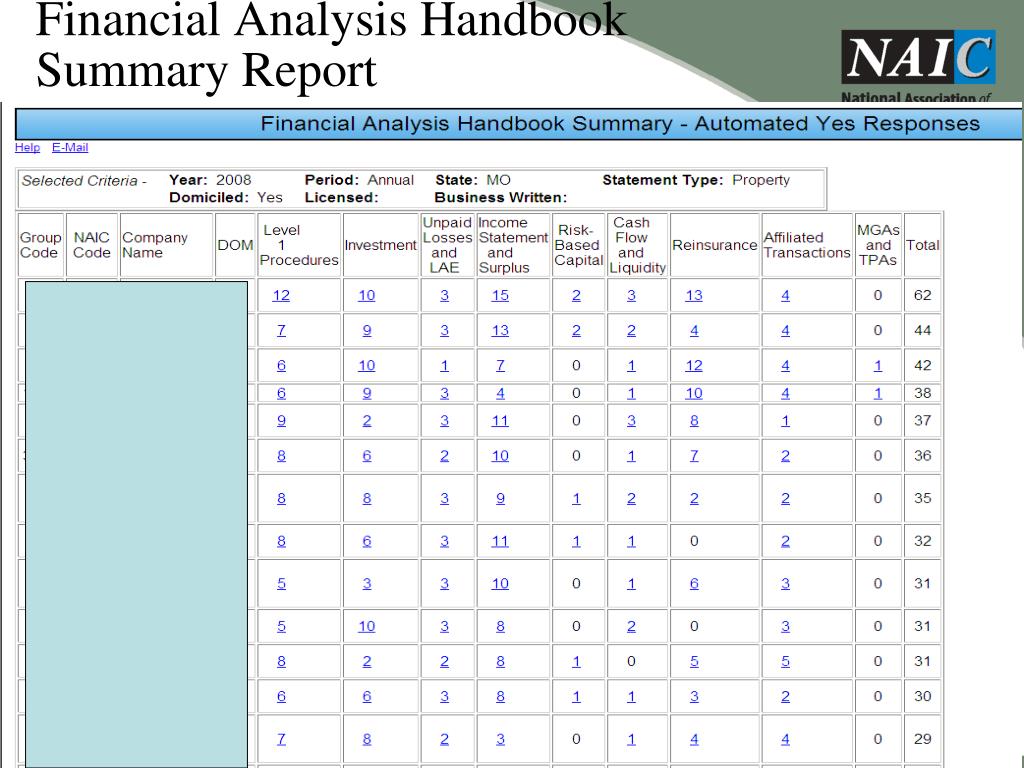The height and width of the screenshot is (768, 1024).
Task: Open Risk-Based Capital value 2 in the 62-total row
Action: (576, 295)
